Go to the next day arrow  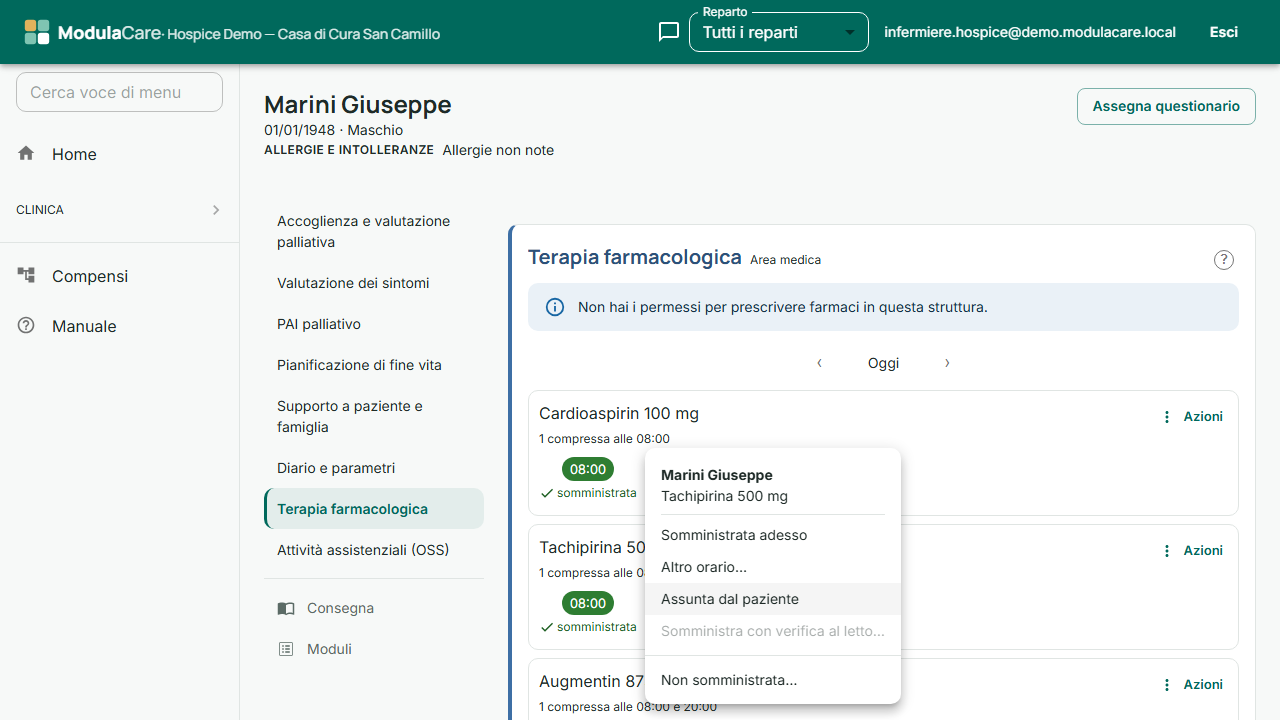pyautogui.click(x=947, y=363)
